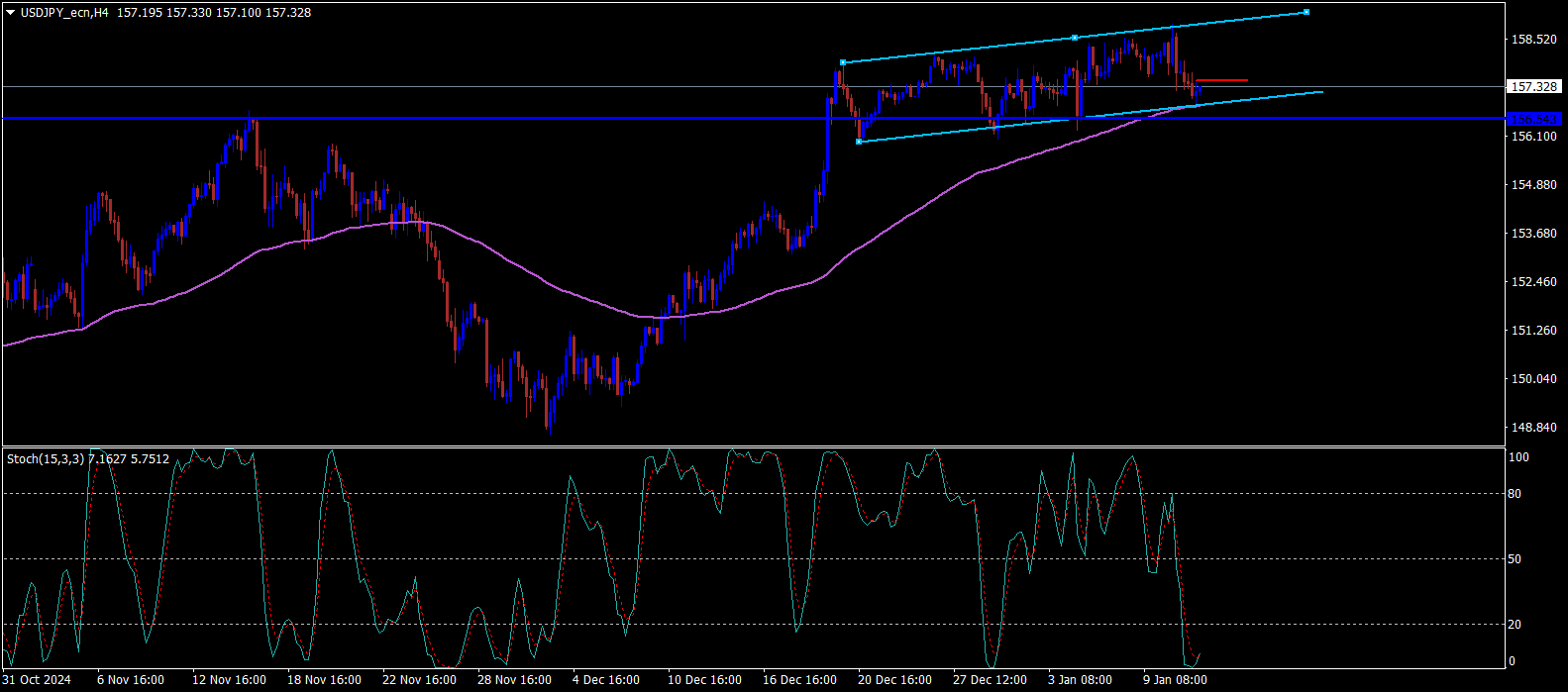
Task: Click the 156.100 price scale label
Action: [x=1532, y=137]
